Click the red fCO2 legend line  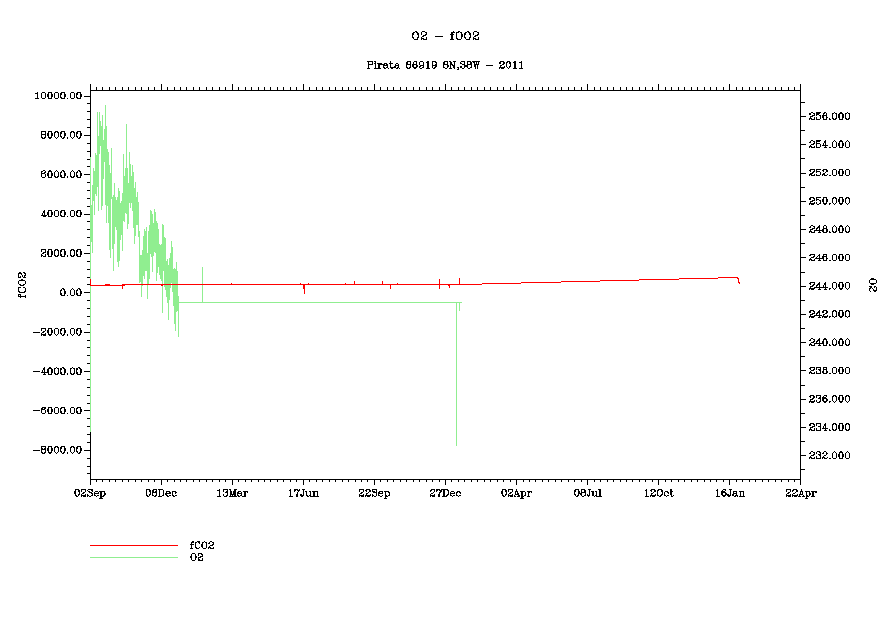pos(133,546)
